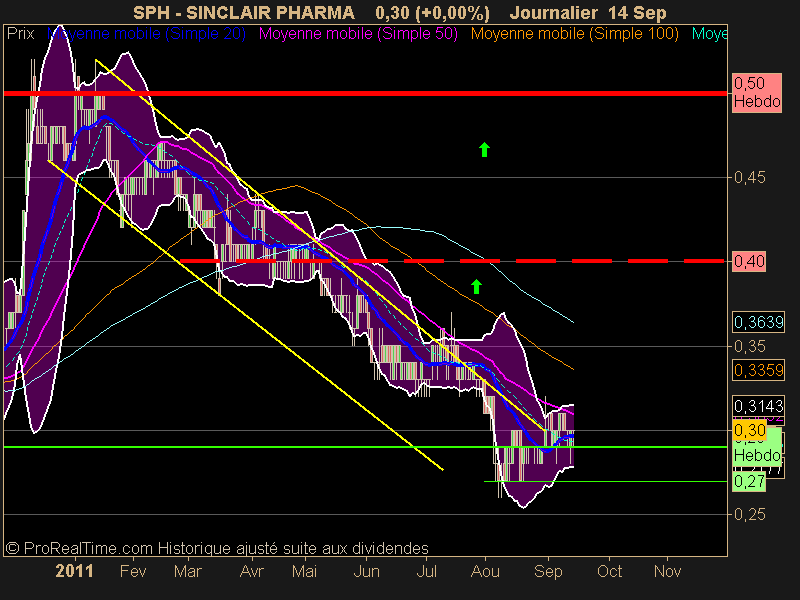Image resolution: width=800 pixels, height=600 pixels.
Task: Select Moyenne mobile (Simple 20) legend
Action: click(146, 34)
